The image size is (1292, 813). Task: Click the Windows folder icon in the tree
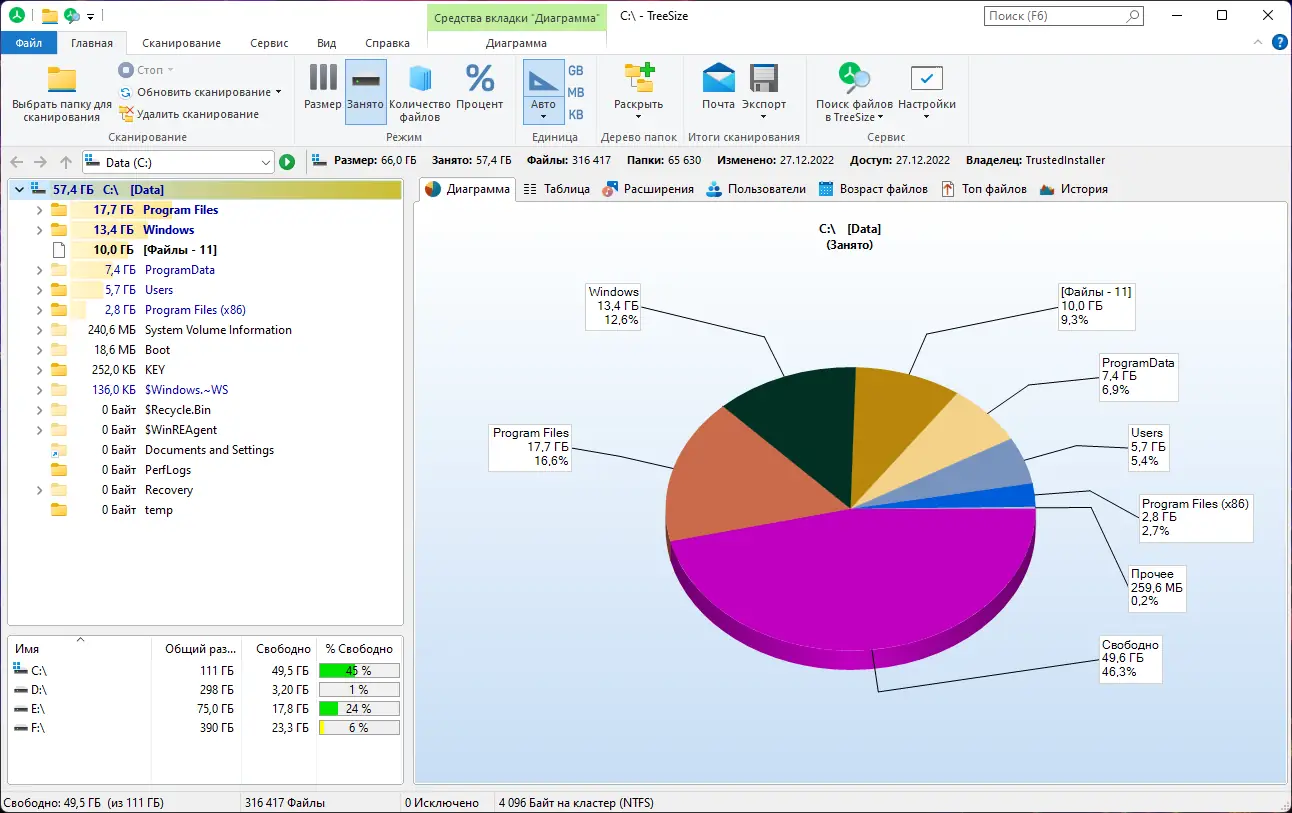[x=59, y=230]
